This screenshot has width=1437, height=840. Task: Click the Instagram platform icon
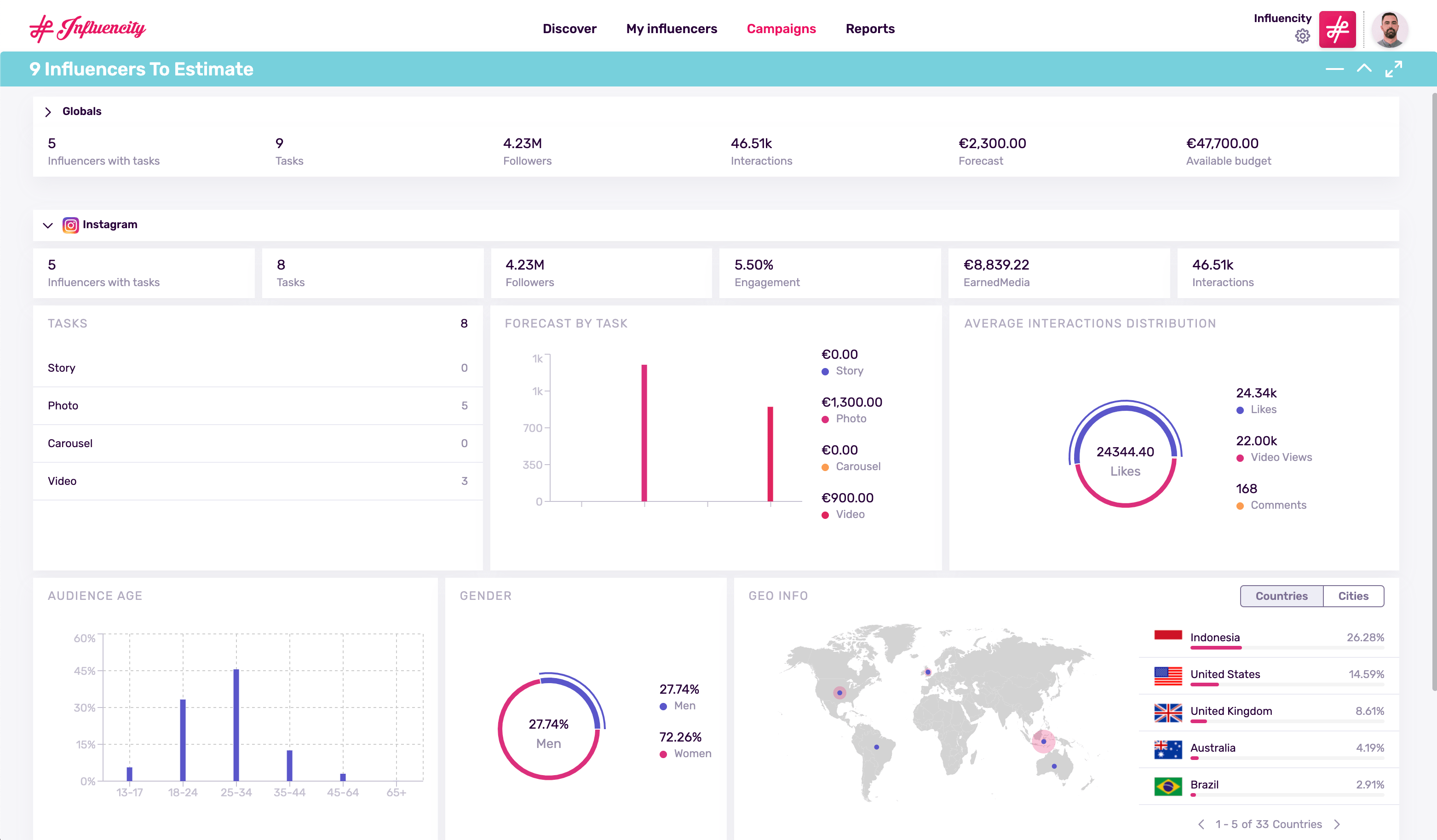[70, 225]
